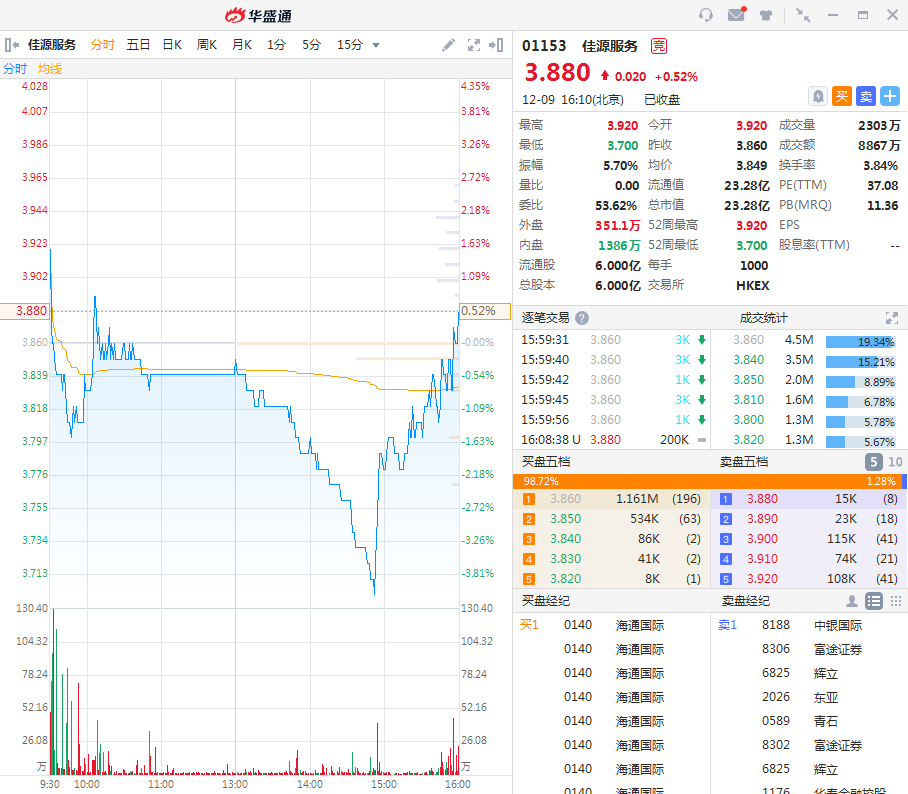Switch to 5分 chart tab
Screen dimensions: 908x794
[311, 45]
